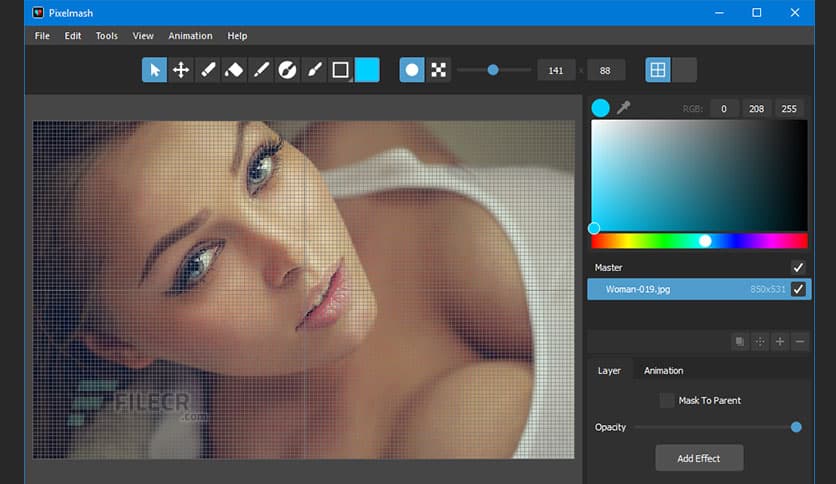This screenshot has width=836, height=484.
Task: Select the round circle pixel shape button
Action: click(411, 70)
